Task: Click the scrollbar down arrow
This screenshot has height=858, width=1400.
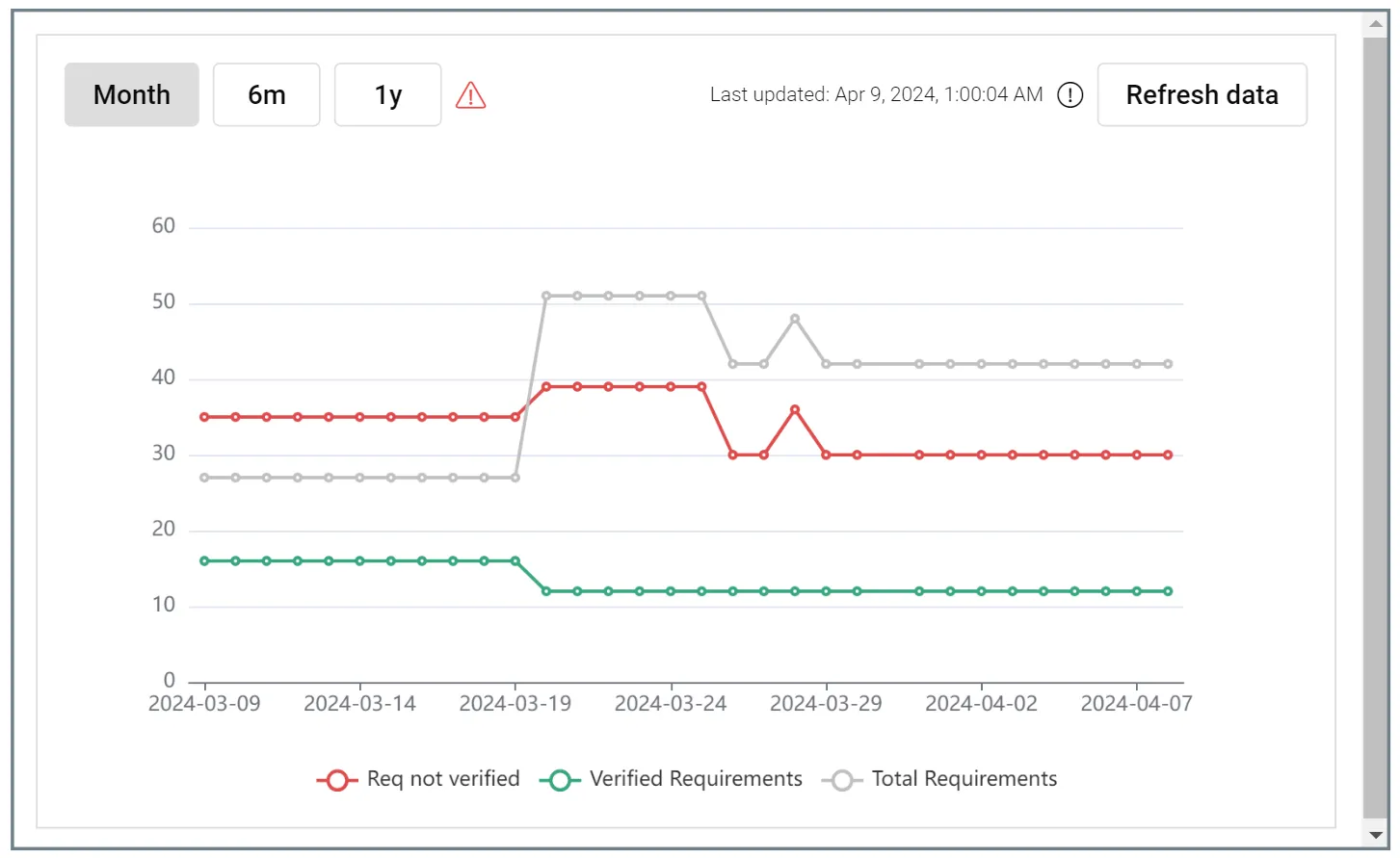Action: 1376,835
